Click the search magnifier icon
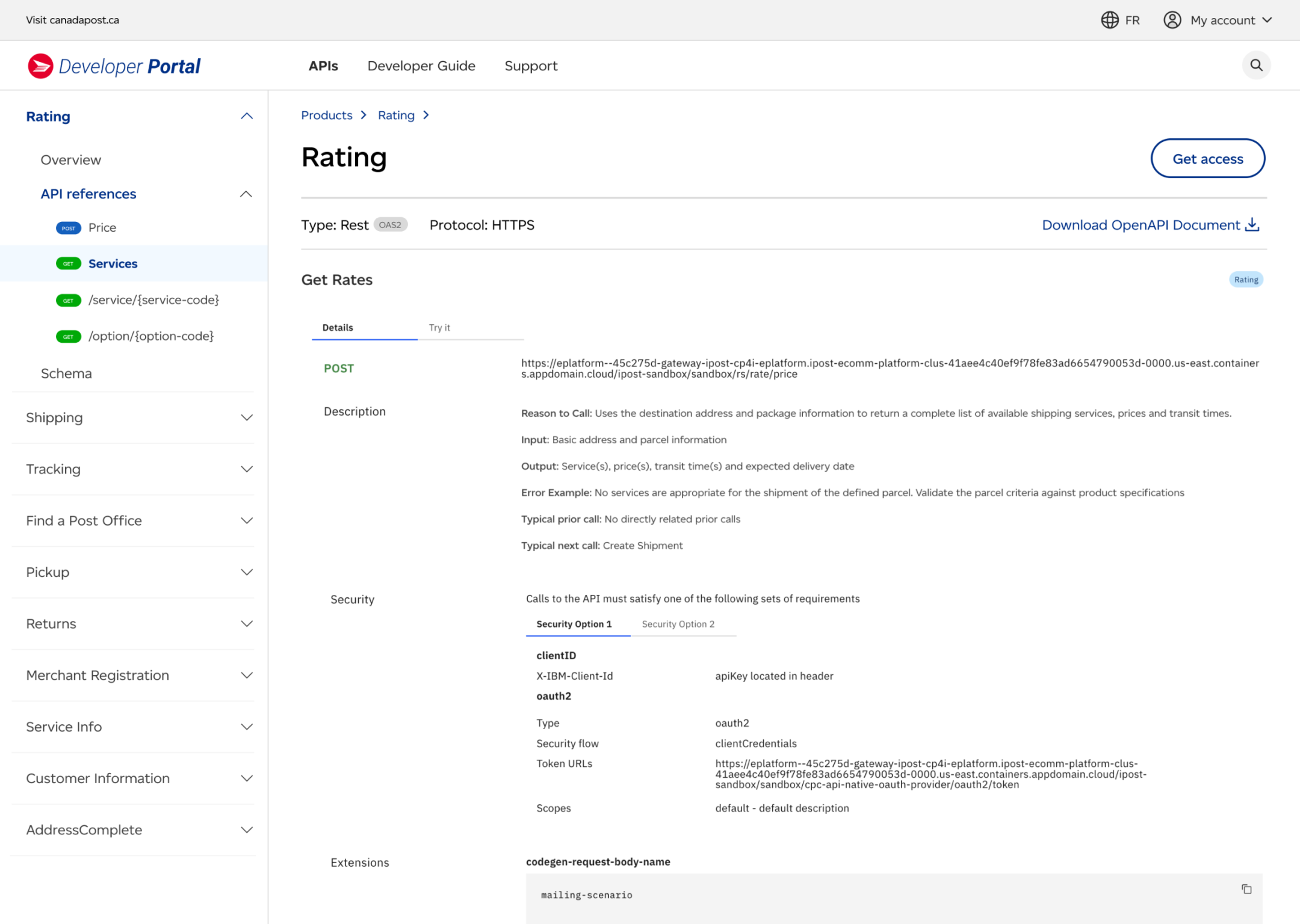This screenshot has width=1300, height=924. point(1256,65)
